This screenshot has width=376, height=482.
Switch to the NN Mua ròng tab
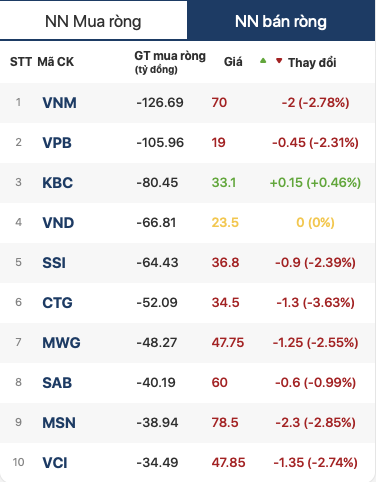coord(93,21)
